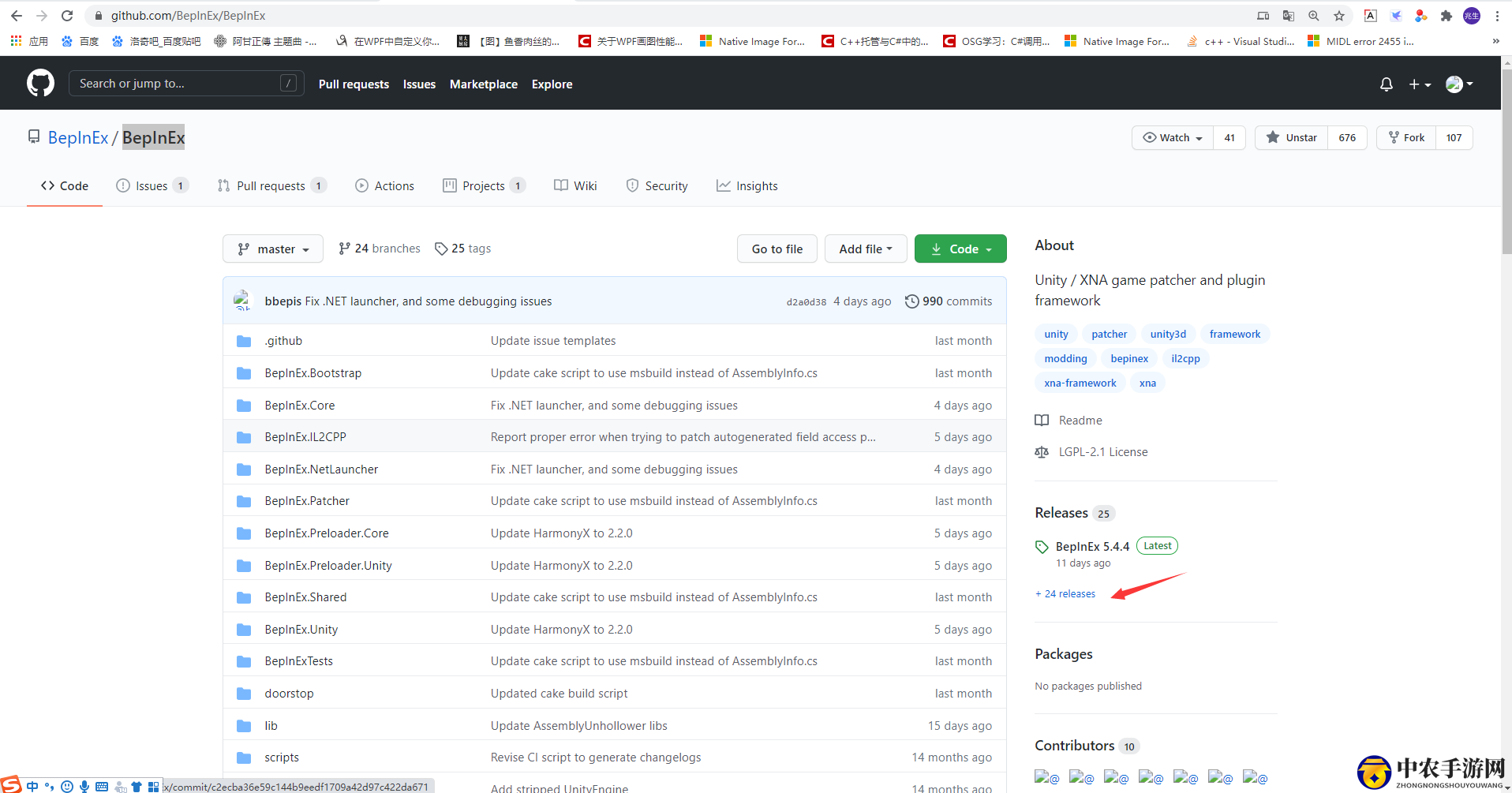
Task: Click bbepis author avatar in commit row
Action: coord(242,301)
